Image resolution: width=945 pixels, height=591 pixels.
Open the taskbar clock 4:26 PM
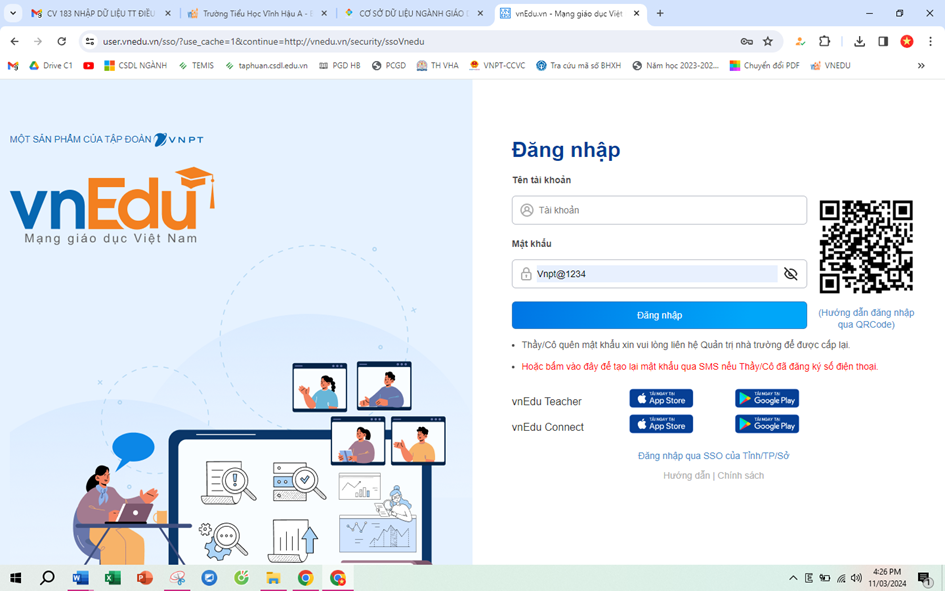[x=887, y=578]
